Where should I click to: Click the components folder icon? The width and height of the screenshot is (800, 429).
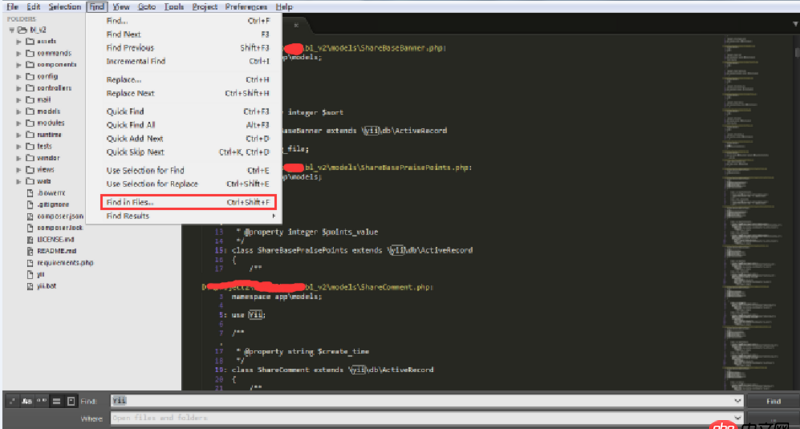(30, 65)
